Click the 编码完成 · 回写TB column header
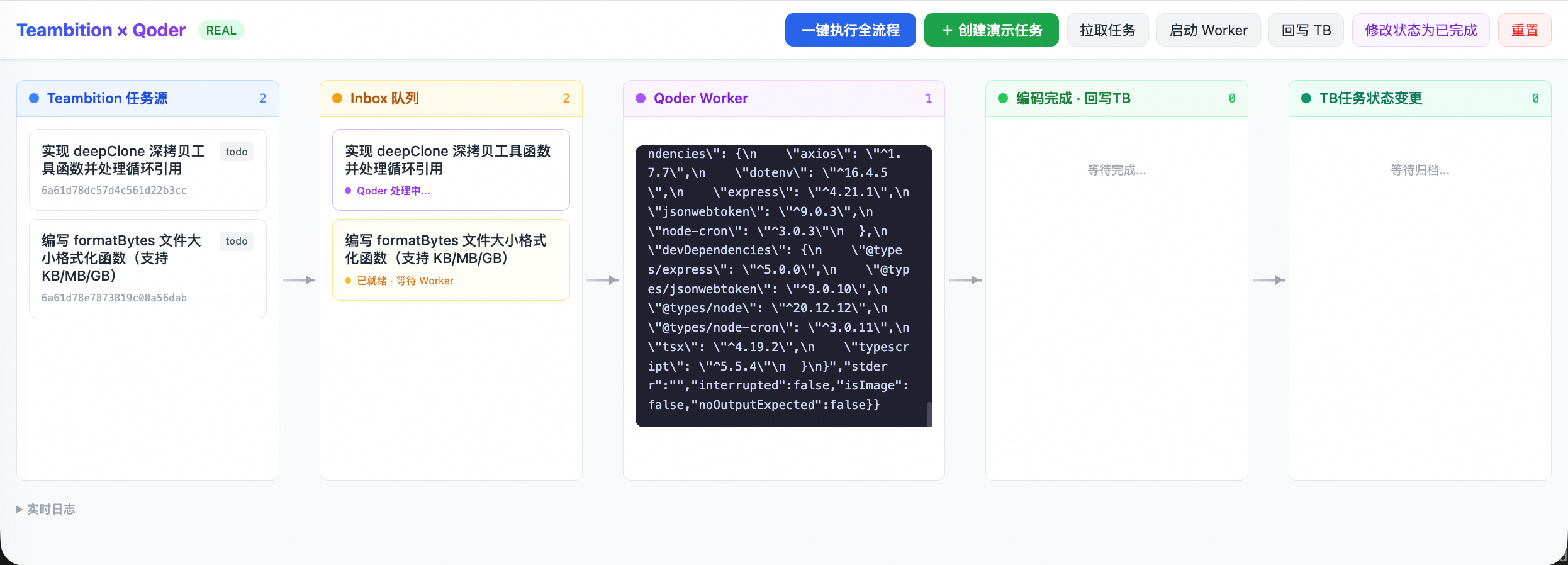1568x565 pixels. 1117,98
